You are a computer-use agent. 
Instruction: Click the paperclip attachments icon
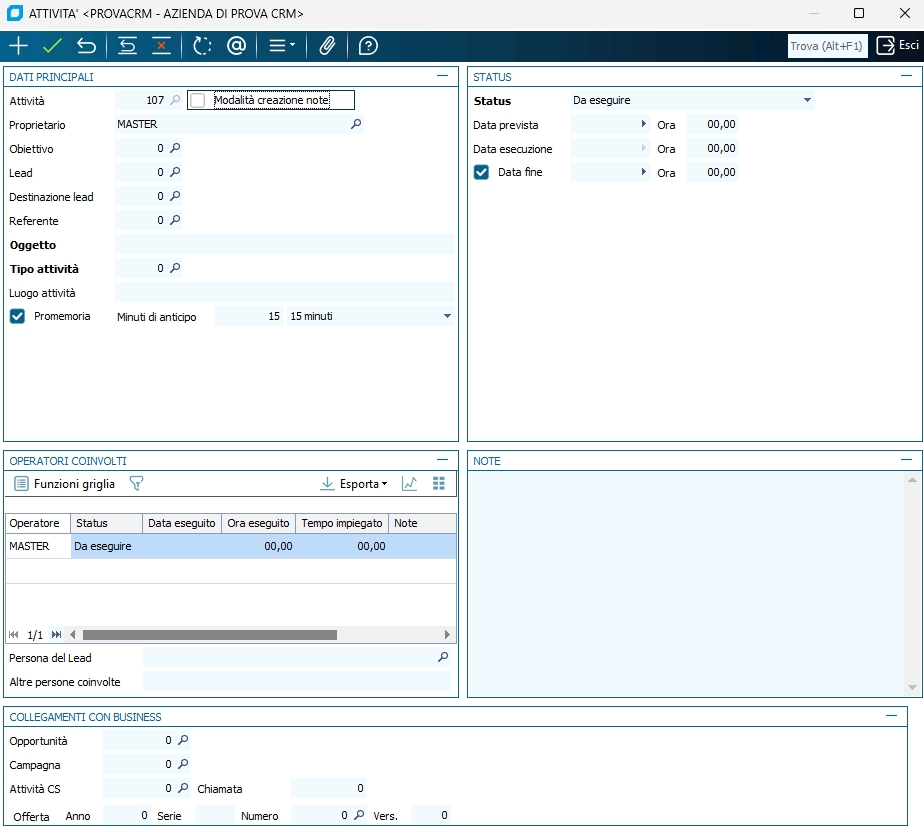coord(327,46)
